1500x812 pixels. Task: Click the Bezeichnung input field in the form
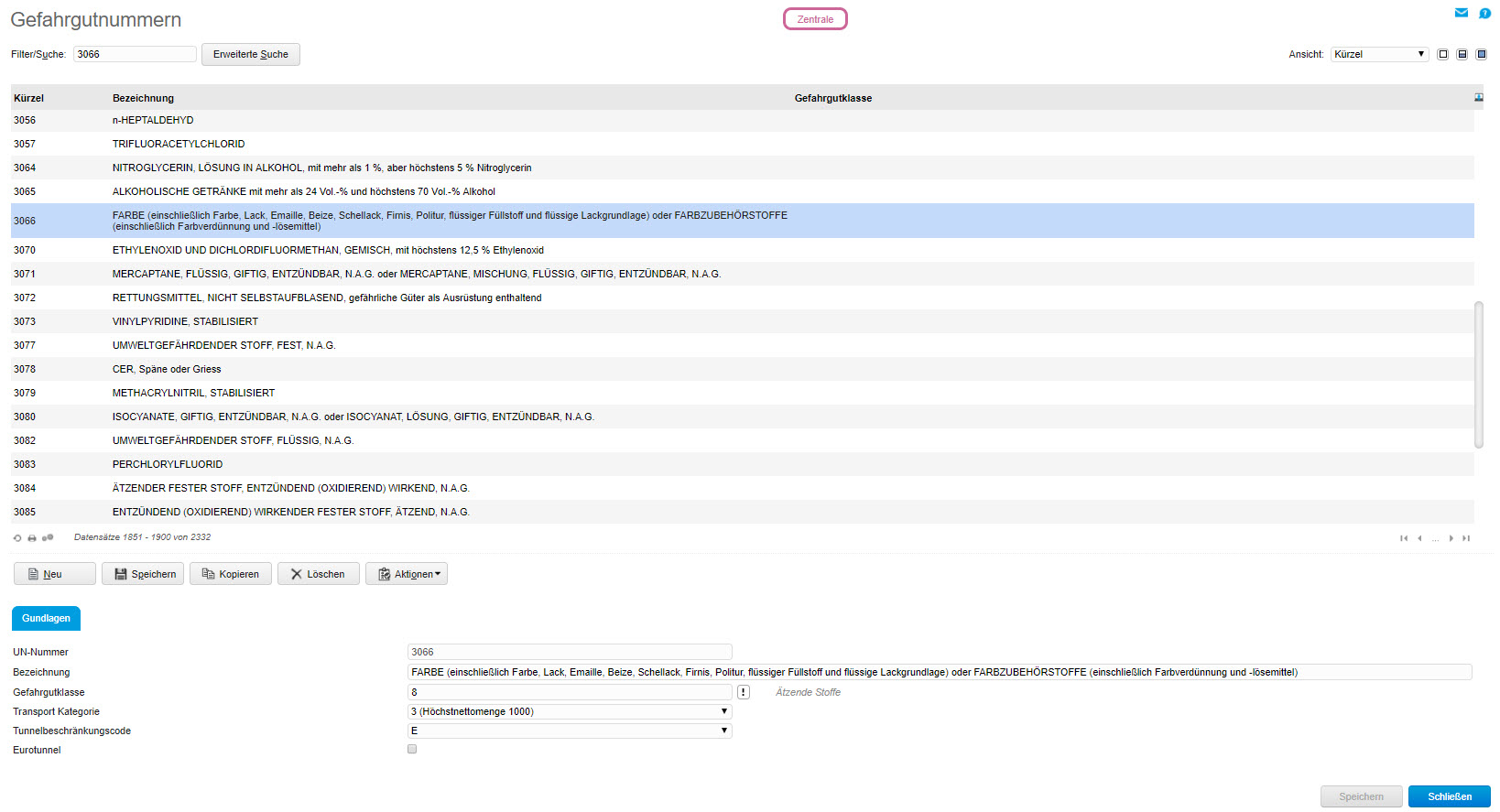point(940,672)
